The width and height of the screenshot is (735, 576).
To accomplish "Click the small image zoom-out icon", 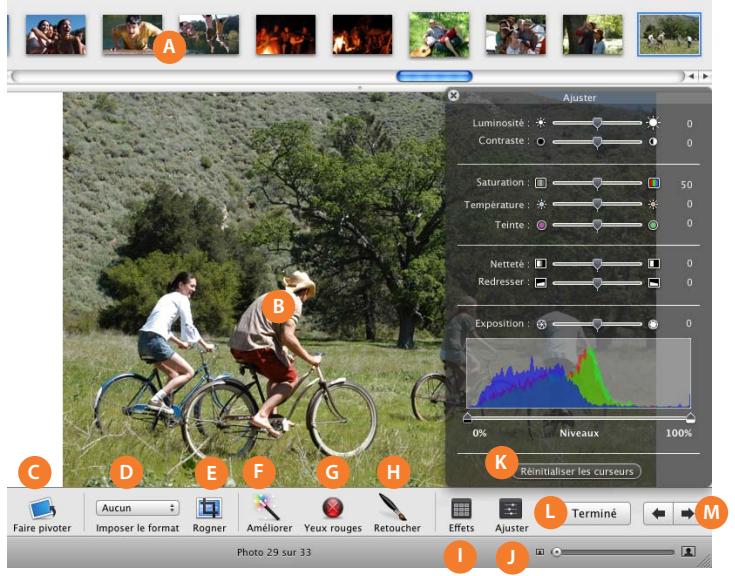I will 540,552.
